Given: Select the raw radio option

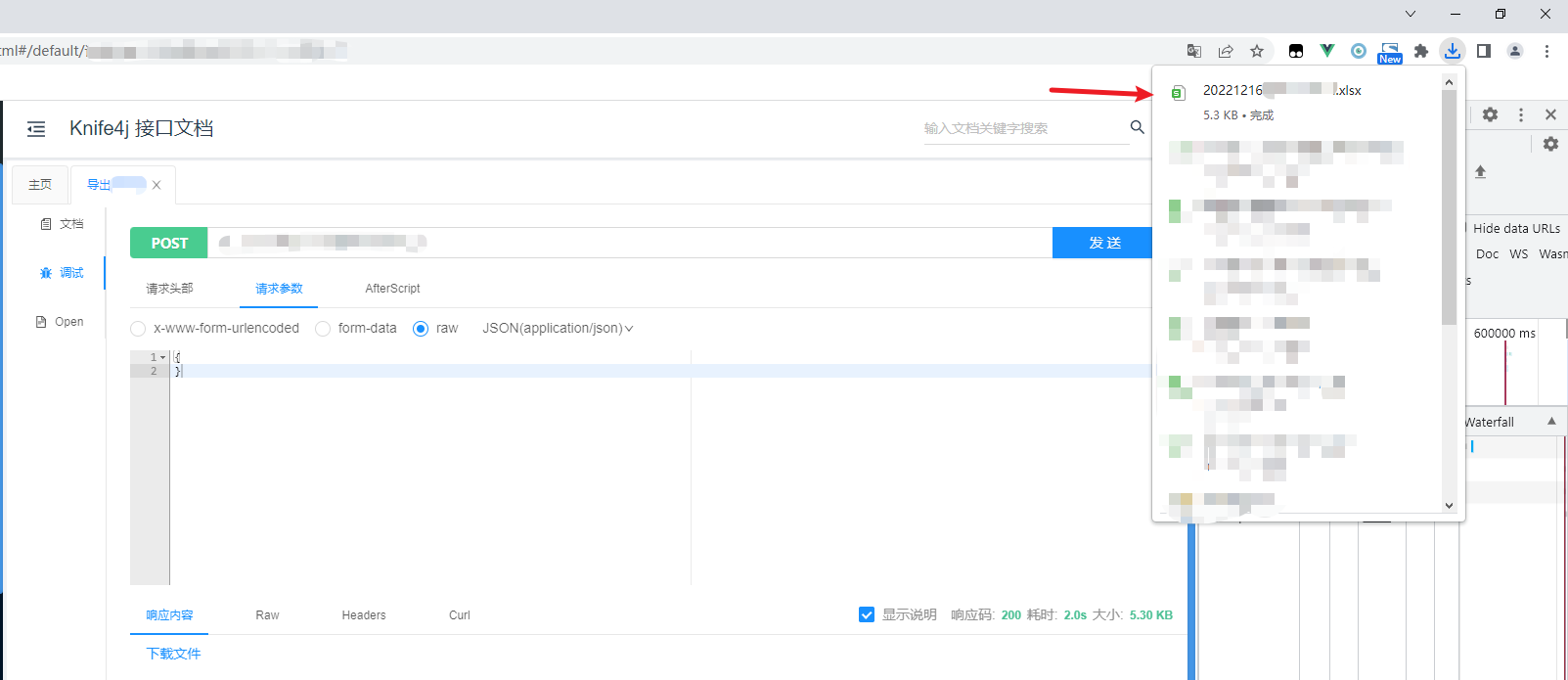Looking at the screenshot, I should pyautogui.click(x=421, y=329).
